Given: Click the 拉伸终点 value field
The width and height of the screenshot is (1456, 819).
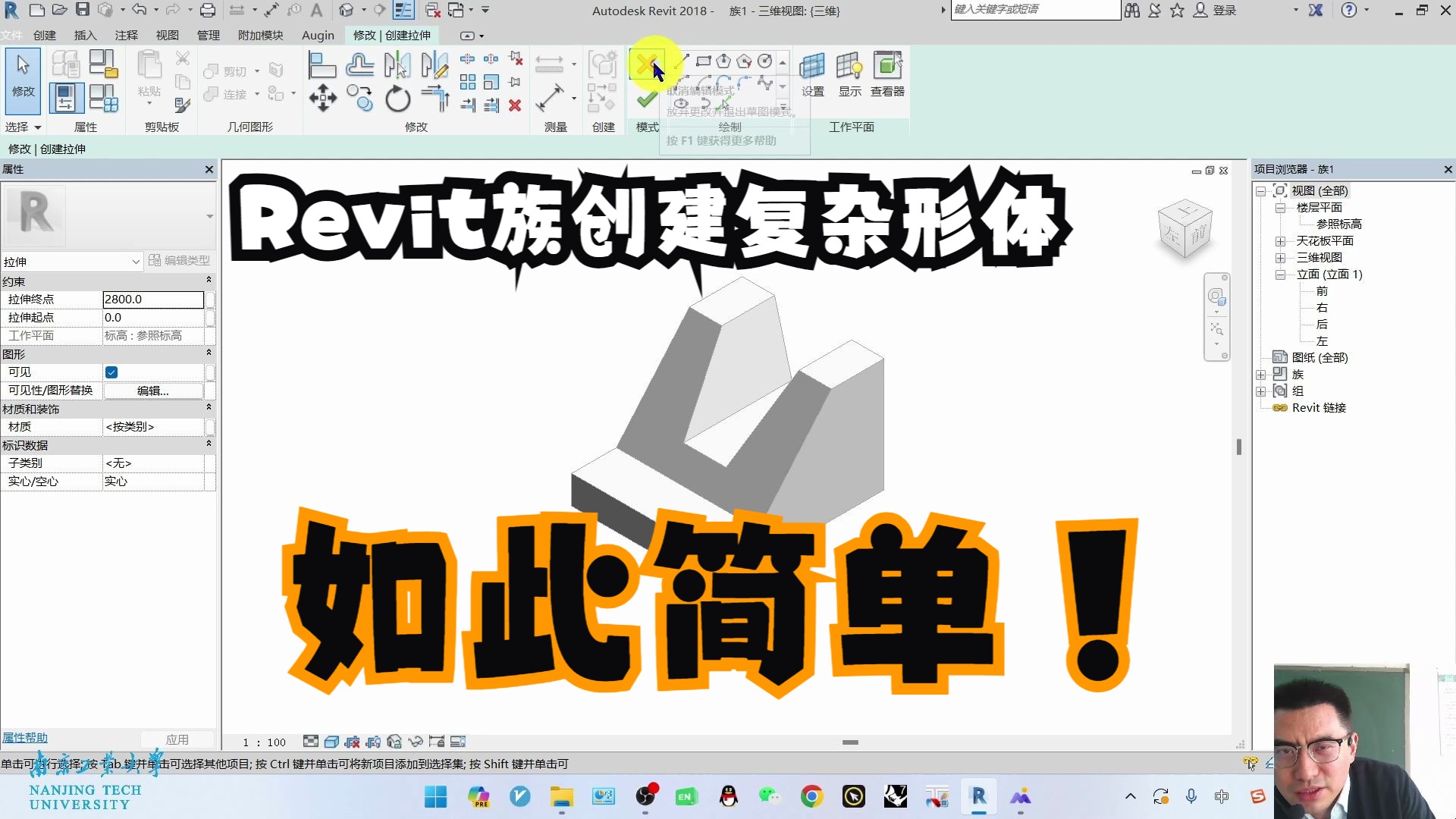Looking at the screenshot, I should (x=152, y=300).
